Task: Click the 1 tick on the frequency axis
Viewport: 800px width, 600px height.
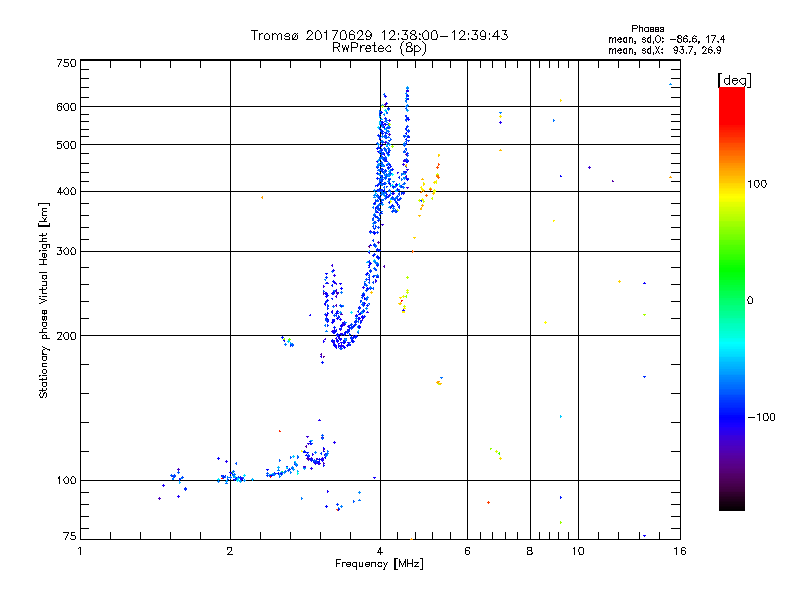Action: pos(80,551)
